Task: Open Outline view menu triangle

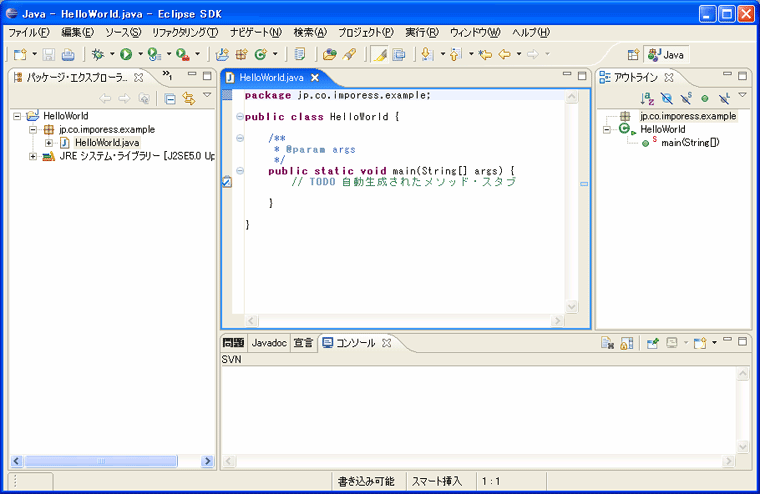Action: tap(743, 95)
